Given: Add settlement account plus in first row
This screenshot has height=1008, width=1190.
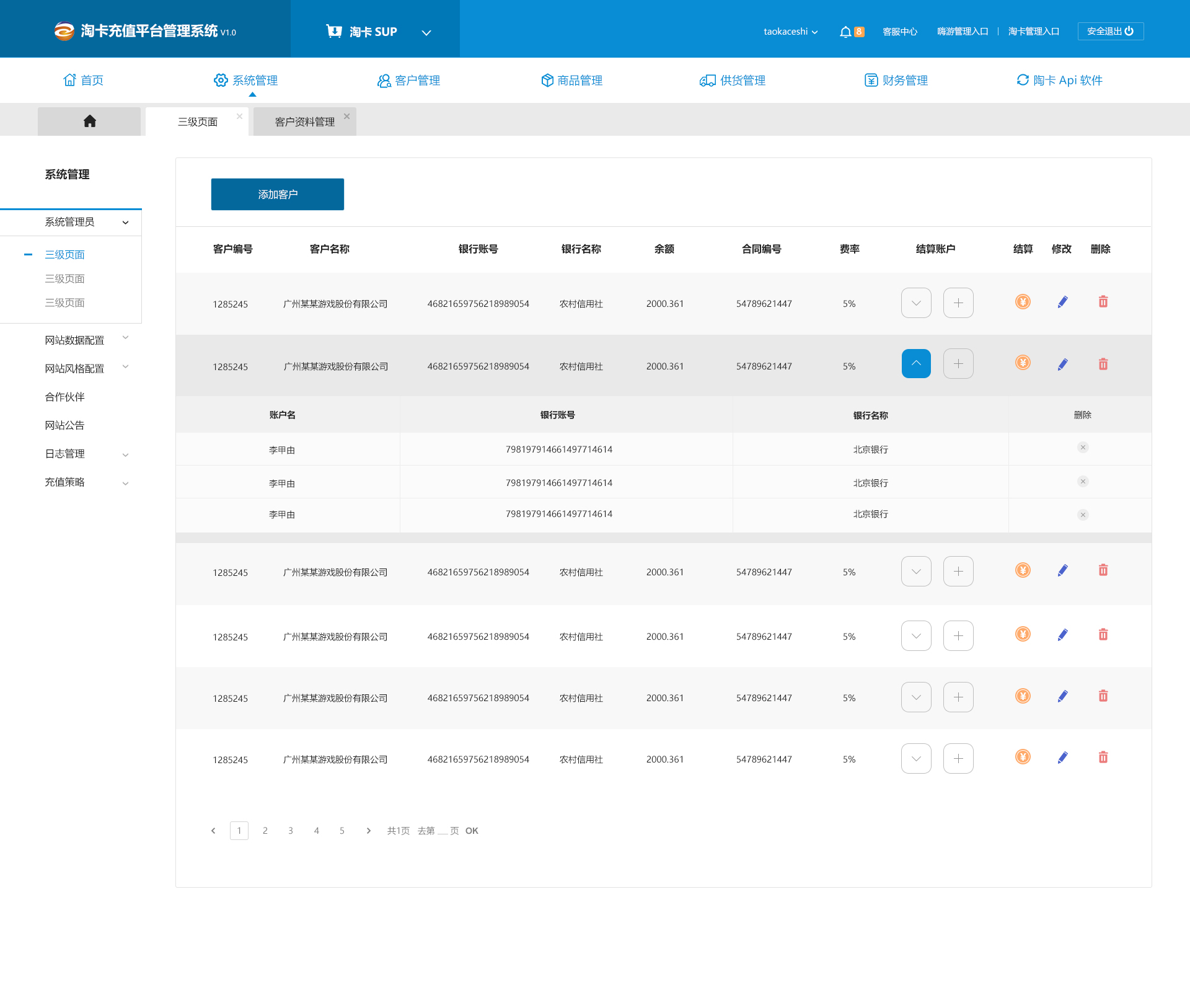Looking at the screenshot, I should coord(958,303).
